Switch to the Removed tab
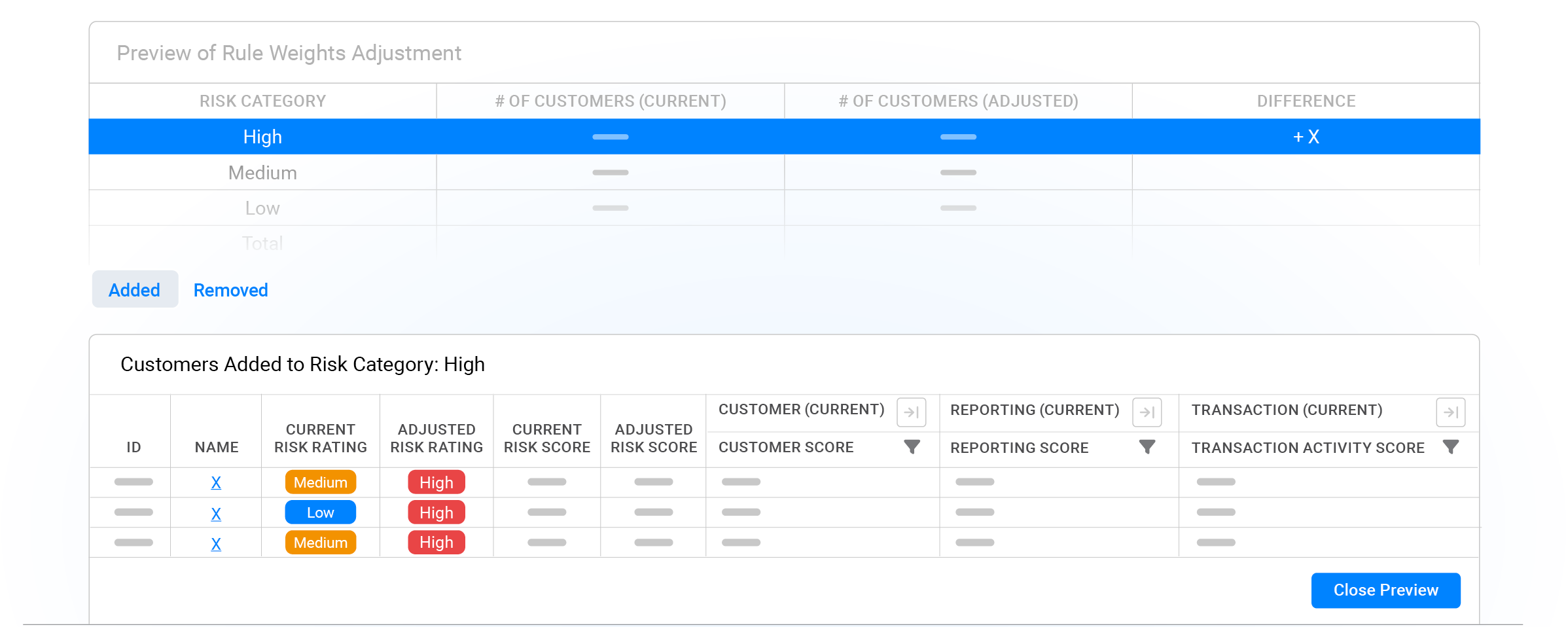 (x=230, y=290)
